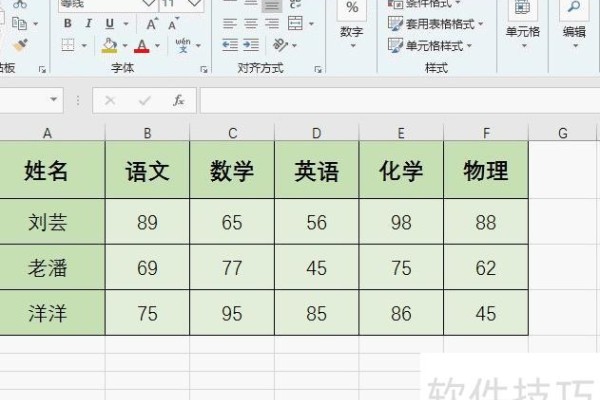Click the wén phonetic guide icon
This screenshot has height=400, width=600.
click(x=183, y=45)
